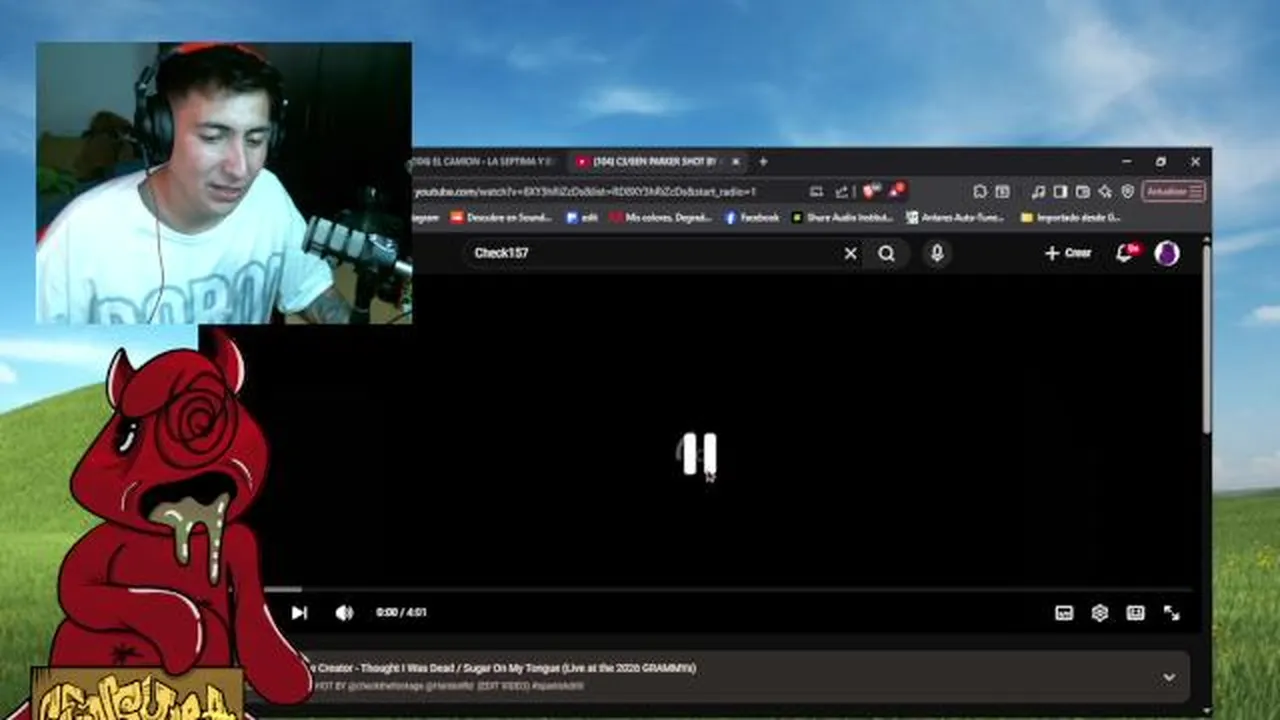Screen dimensions: 1280x720
Task: Open the YouTube account avatar menu
Action: click(1166, 253)
